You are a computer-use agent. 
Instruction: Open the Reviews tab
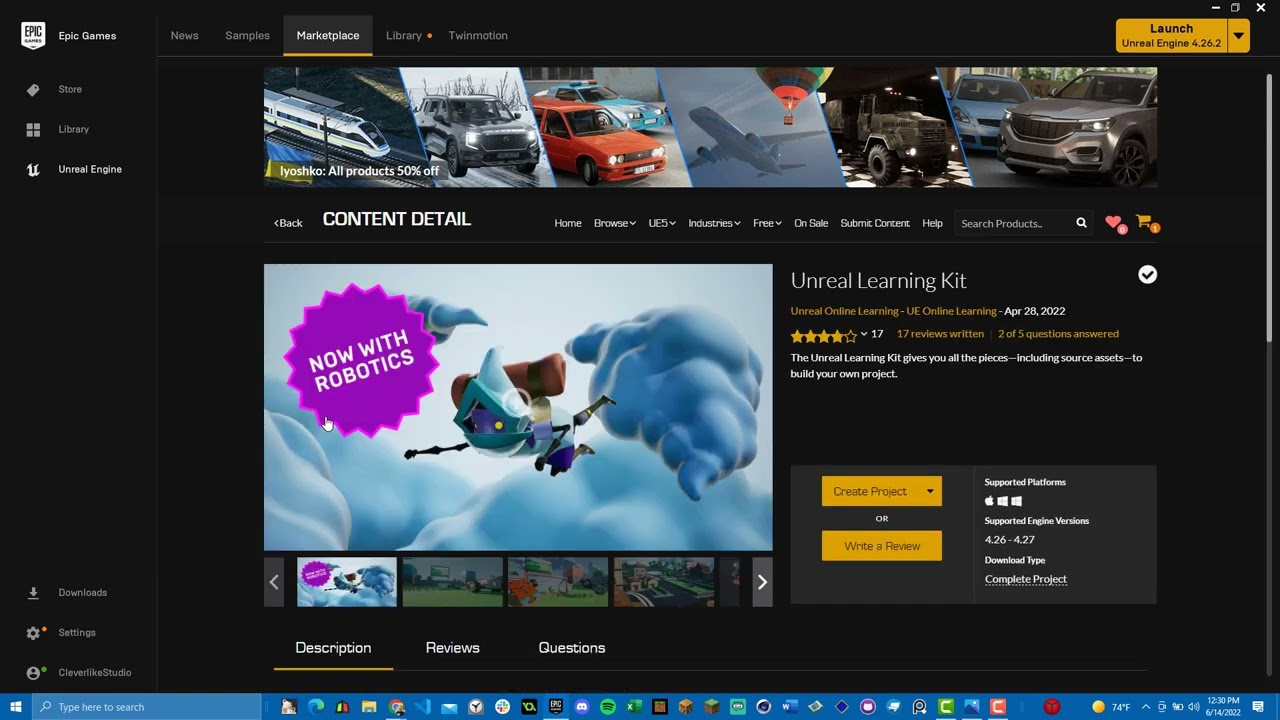[x=452, y=648]
